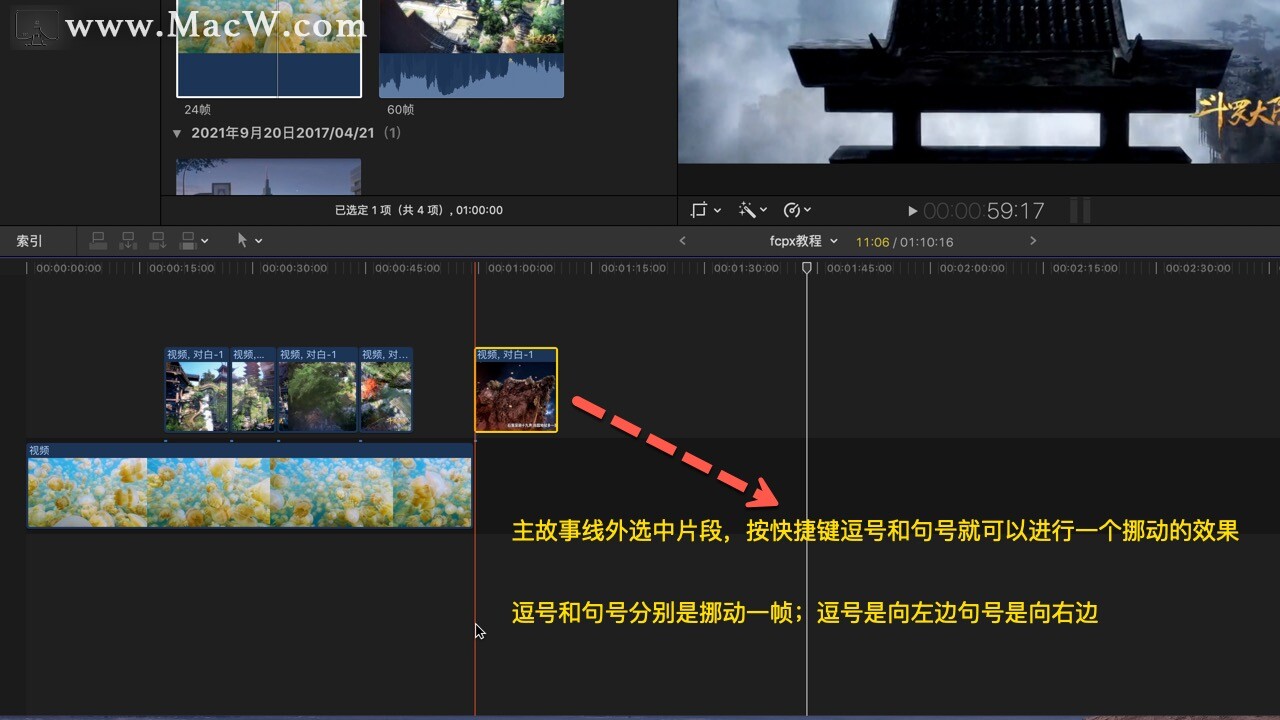The width and height of the screenshot is (1280, 720).
Task: Click the 00:01:15:00 ruler timecode
Action: point(634,268)
